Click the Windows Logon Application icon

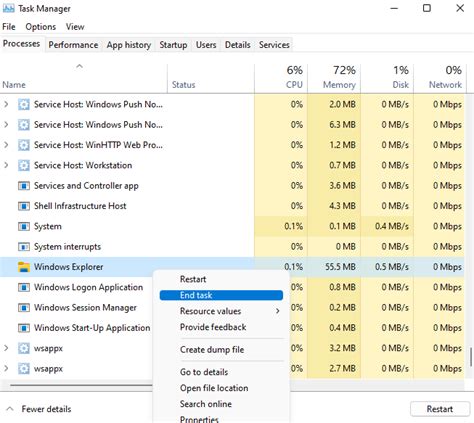click(x=24, y=287)
